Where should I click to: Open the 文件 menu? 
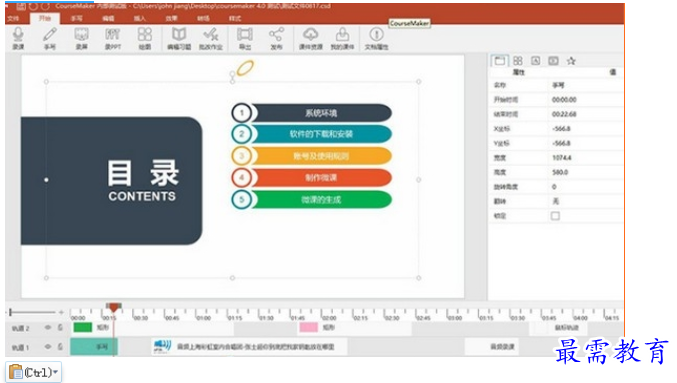point(13,19)
